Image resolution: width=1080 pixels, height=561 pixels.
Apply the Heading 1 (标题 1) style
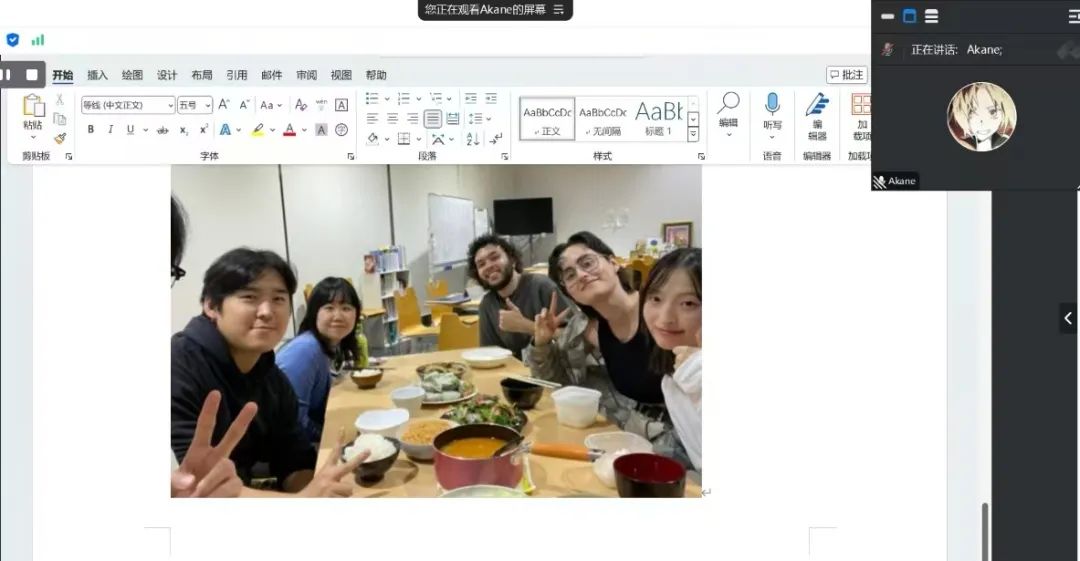(x=658, y=118)
